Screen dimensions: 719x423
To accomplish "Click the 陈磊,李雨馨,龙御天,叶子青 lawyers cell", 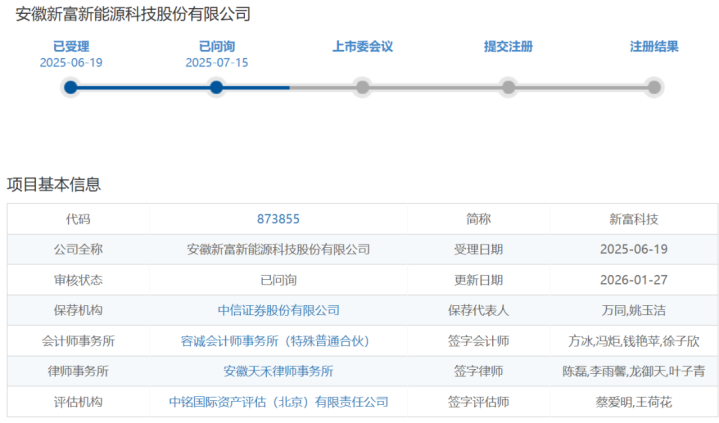I will [x=634, y=371].
